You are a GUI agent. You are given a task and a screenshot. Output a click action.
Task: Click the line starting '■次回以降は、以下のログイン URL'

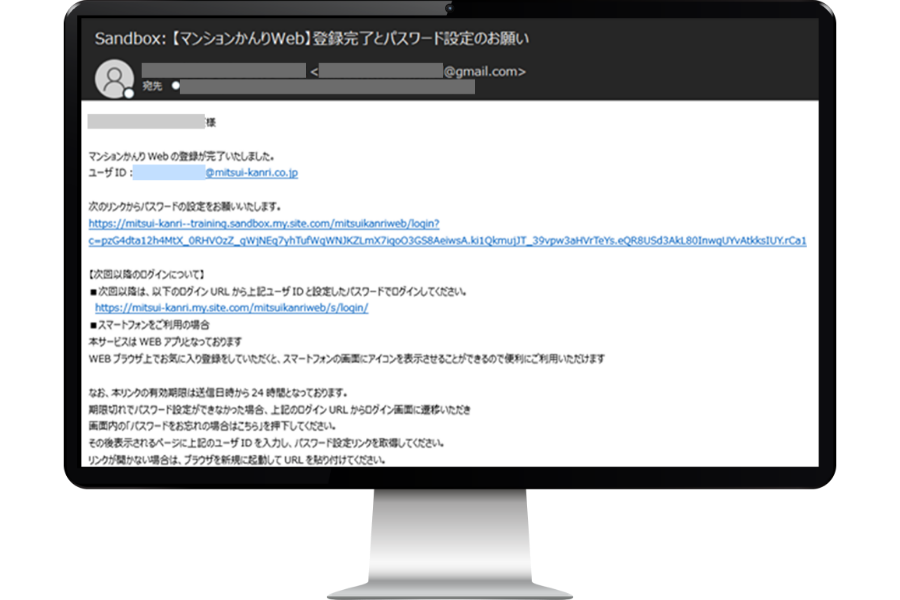(278, 291)
